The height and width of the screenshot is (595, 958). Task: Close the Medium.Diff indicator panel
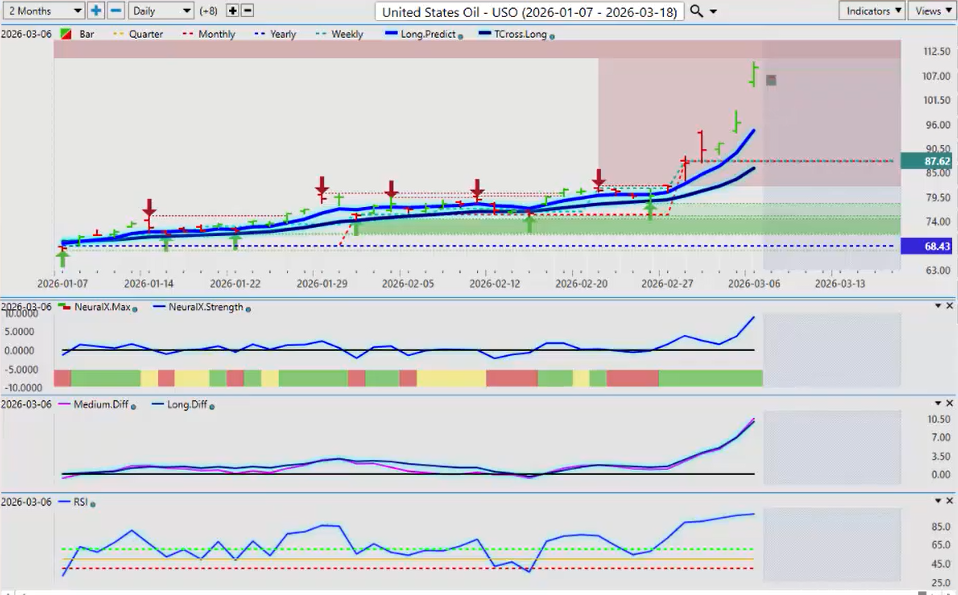tap(949, 402)
